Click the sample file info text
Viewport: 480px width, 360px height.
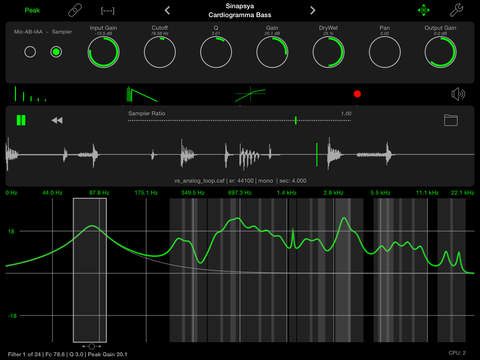[x=240, y=181]
